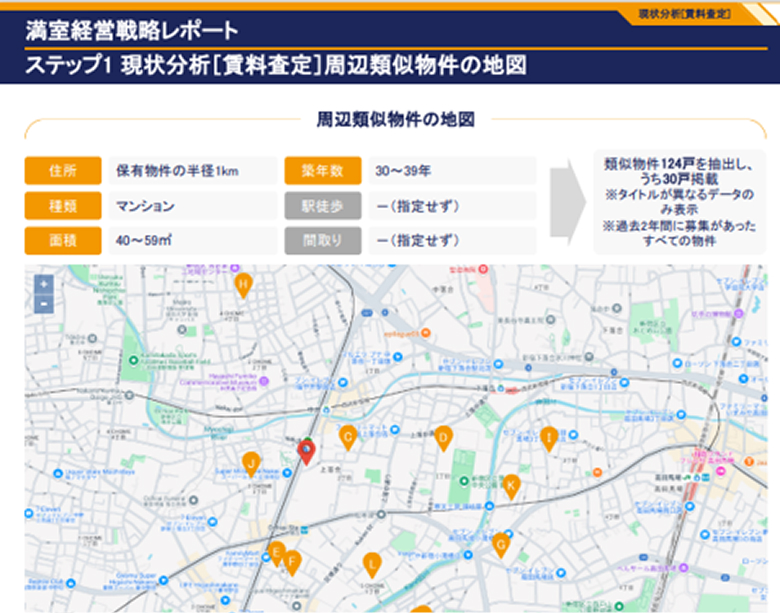Click the greyed-out 駅徒歩 label

coord(323,206)
